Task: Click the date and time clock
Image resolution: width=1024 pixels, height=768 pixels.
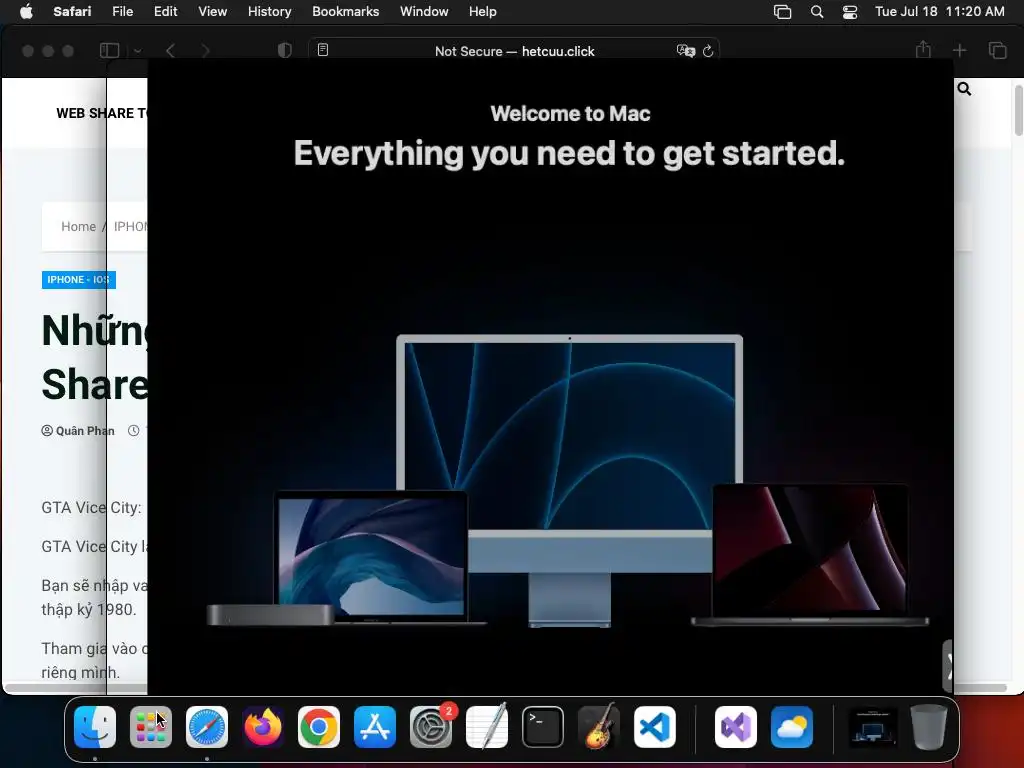Action: [x=939, y=12]
